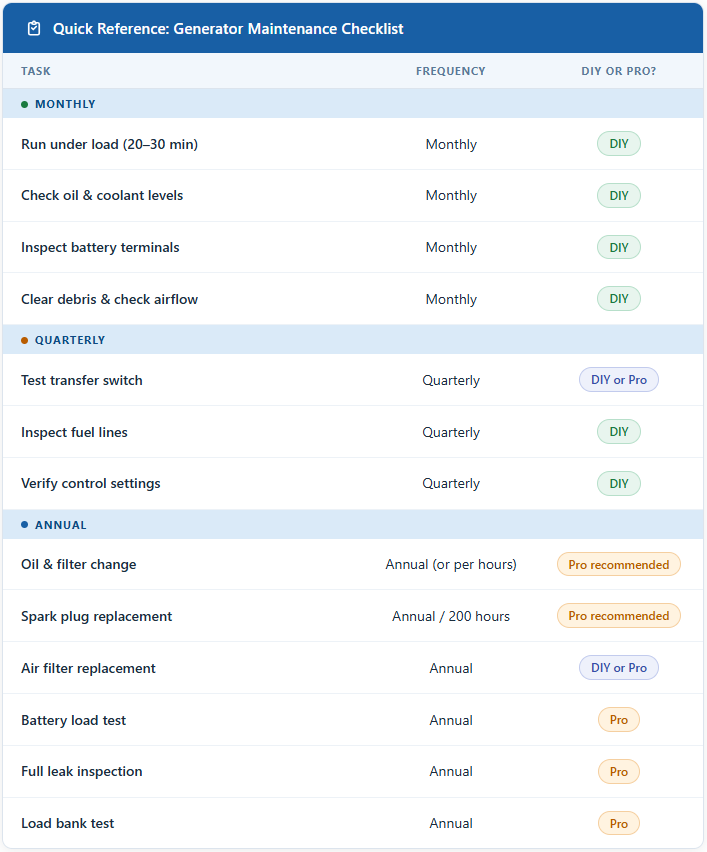Select the QUARTERLY section heading

(x=70, y=340)
